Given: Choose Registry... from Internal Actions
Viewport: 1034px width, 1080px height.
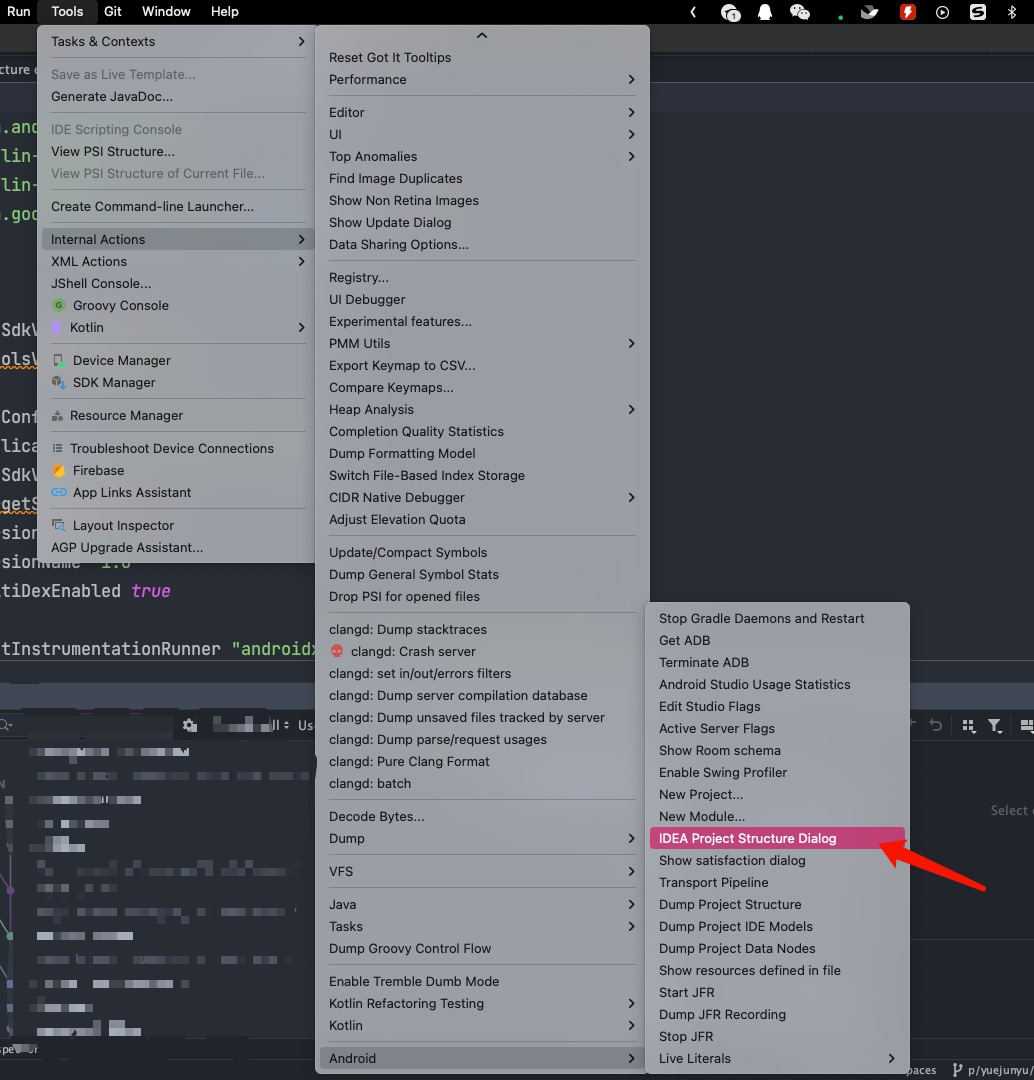Looking at the screenshot, I should 482,278.
